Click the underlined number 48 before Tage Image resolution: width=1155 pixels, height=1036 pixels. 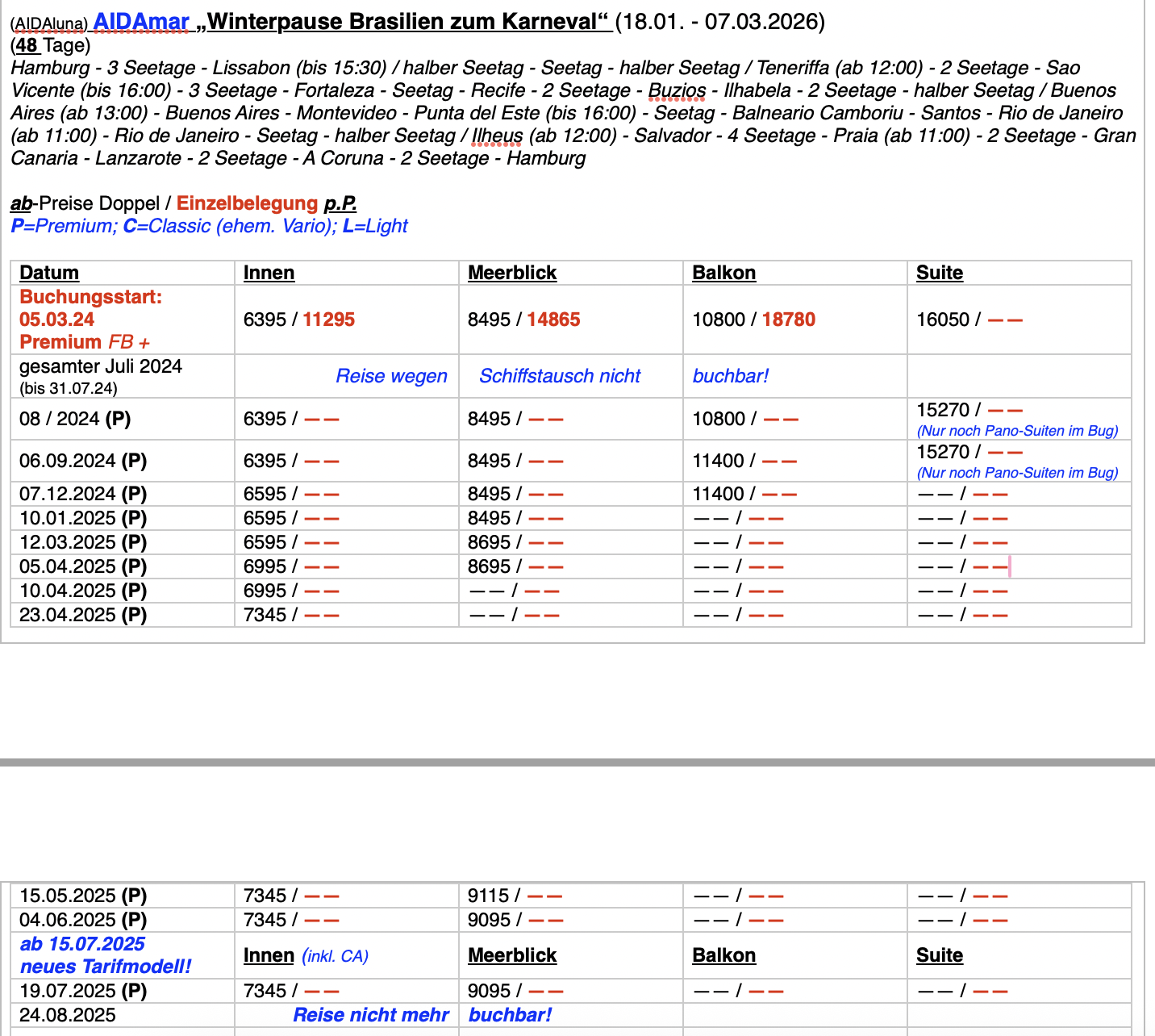pos(27,45)
